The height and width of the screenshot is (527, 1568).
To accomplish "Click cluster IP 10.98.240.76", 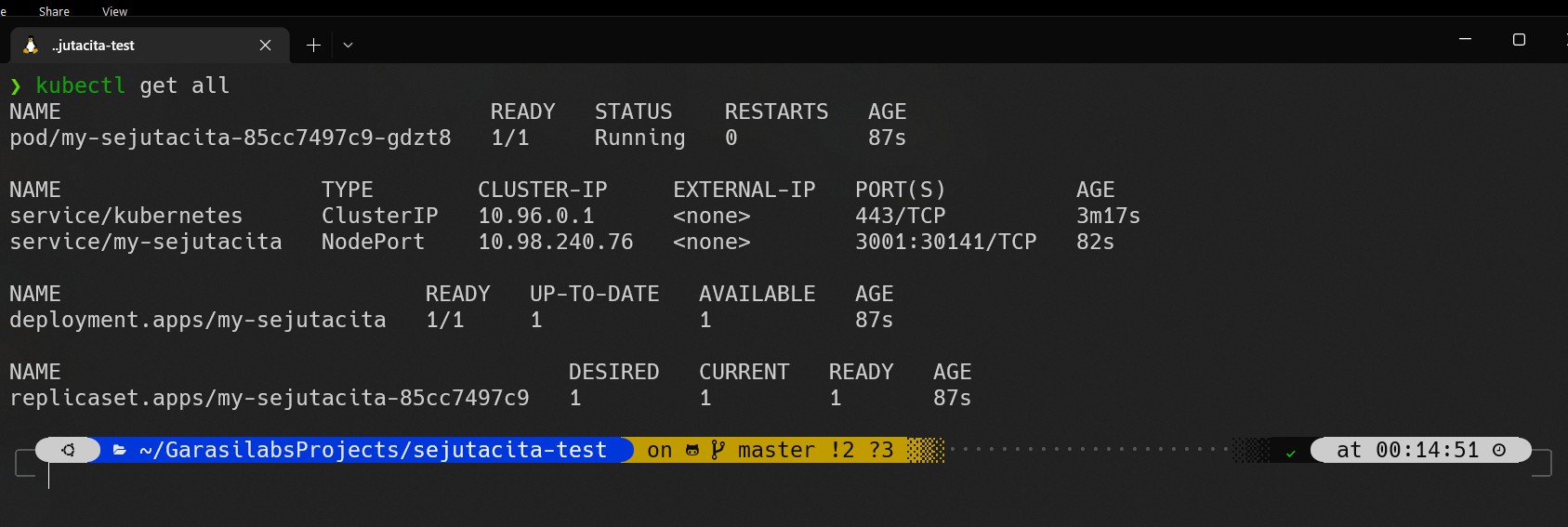I will pyautogui.click(x=556, y=242).
